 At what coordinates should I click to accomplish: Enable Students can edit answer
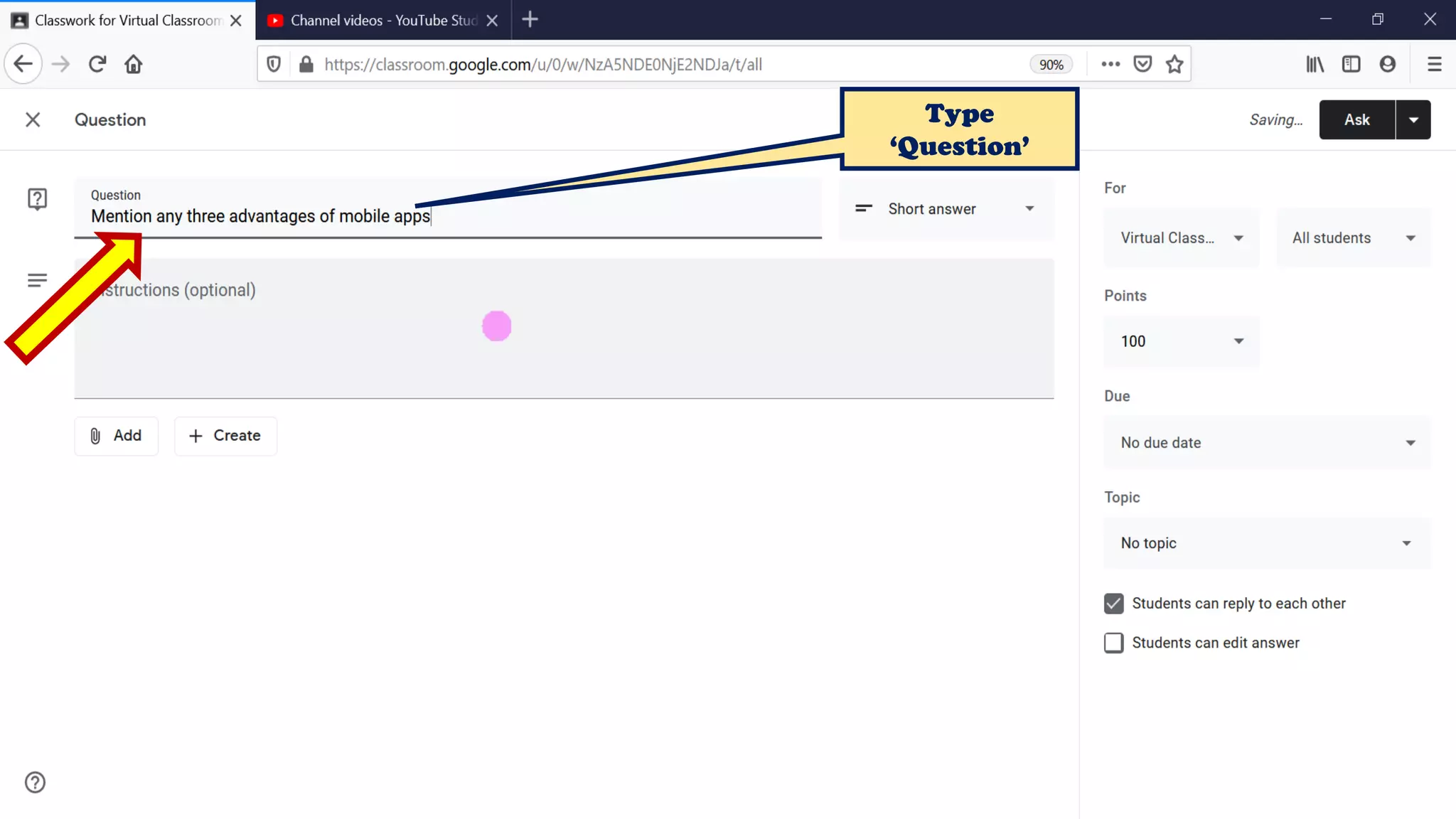point(1113,643)
